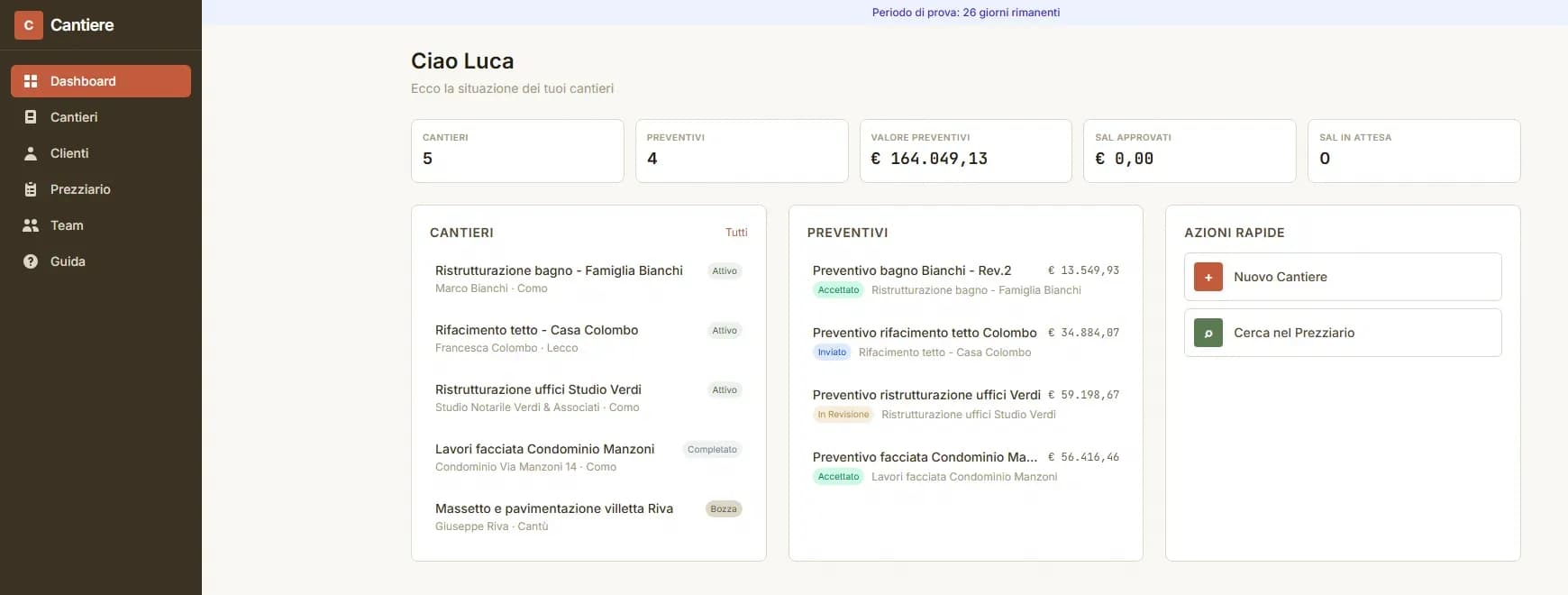Open the Clienti section

[101, 153]
